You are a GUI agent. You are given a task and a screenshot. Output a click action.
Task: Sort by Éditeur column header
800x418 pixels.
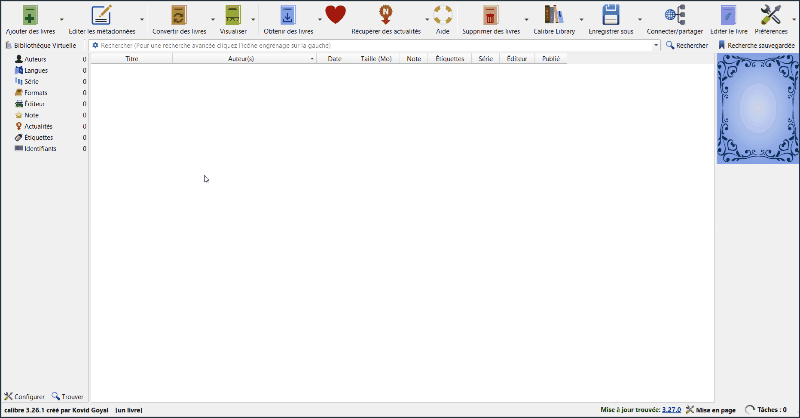coord(517,59)
